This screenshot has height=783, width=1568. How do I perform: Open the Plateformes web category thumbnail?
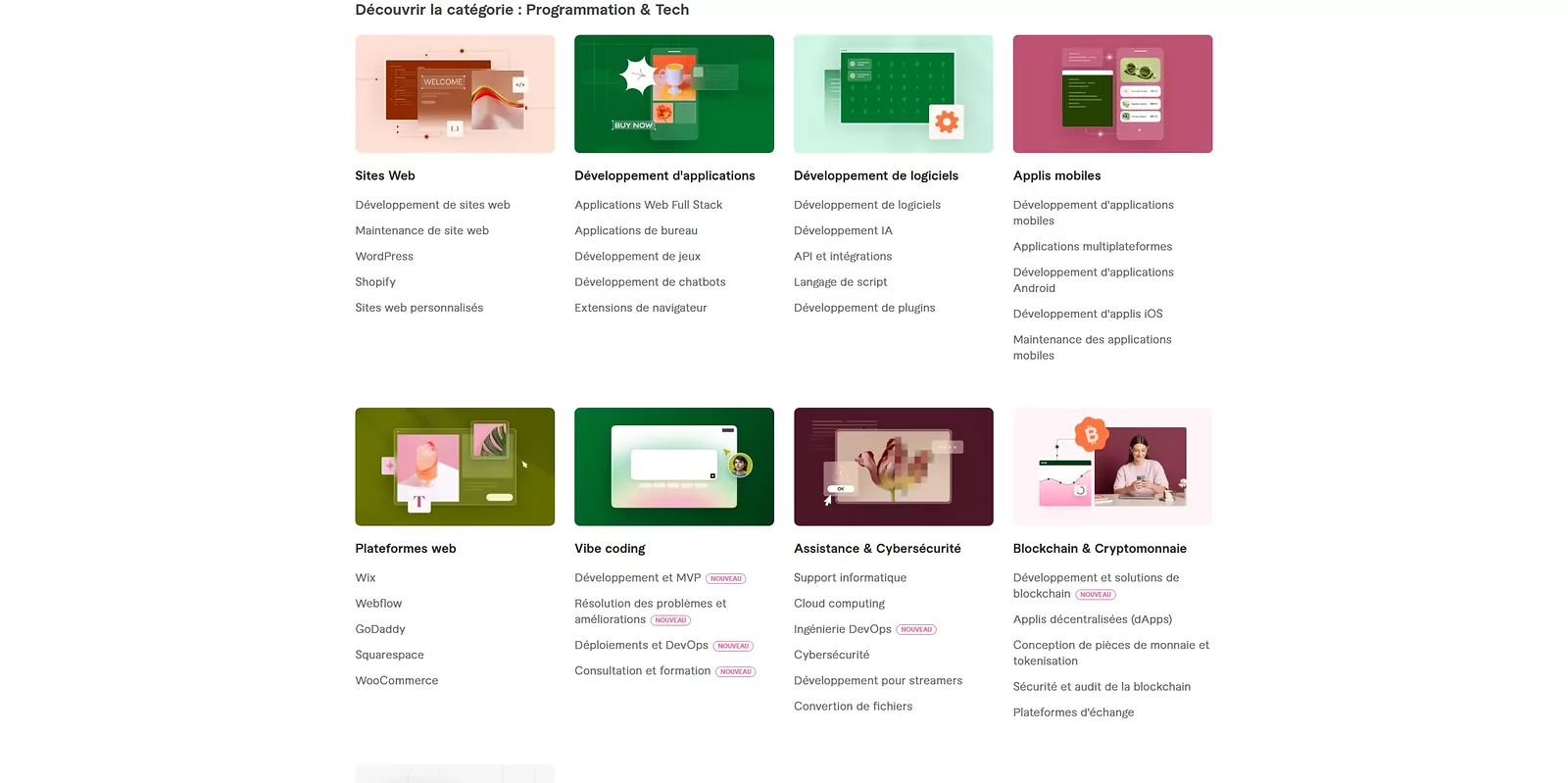[x=455, y=466]
